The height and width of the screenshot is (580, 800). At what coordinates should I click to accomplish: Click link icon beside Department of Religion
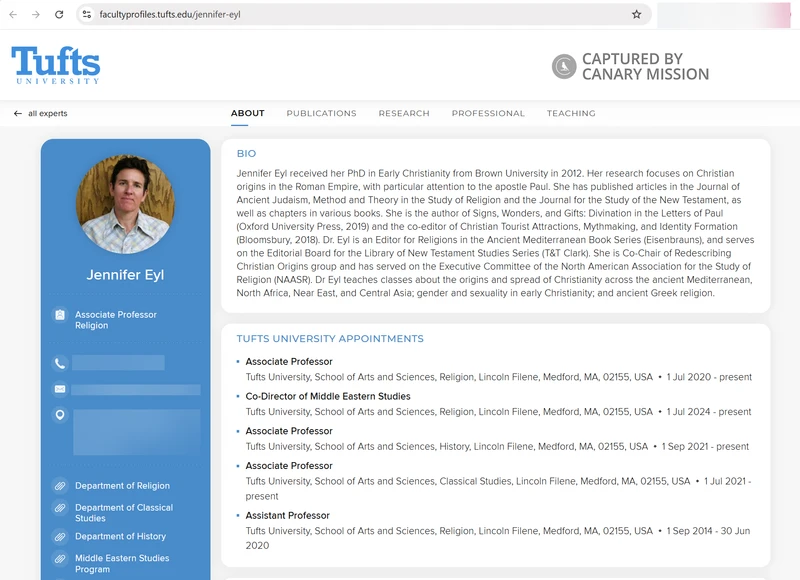[x=60, y=486]
